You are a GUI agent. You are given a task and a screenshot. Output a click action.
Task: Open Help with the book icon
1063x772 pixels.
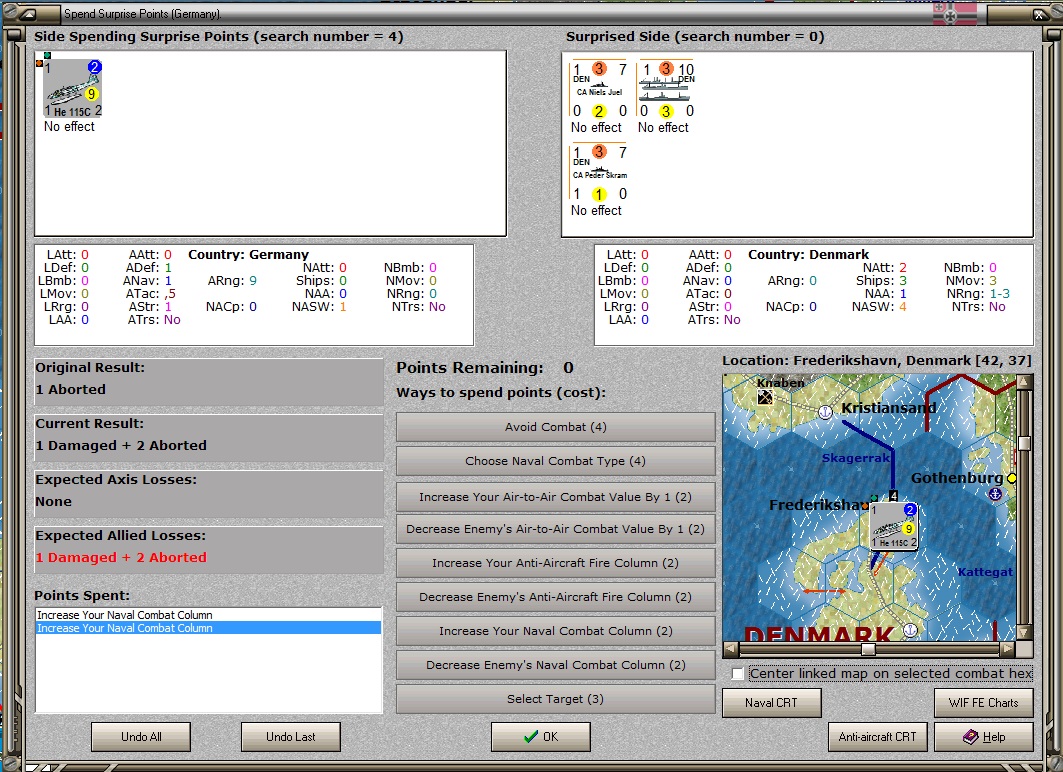(x=983, y=737)
